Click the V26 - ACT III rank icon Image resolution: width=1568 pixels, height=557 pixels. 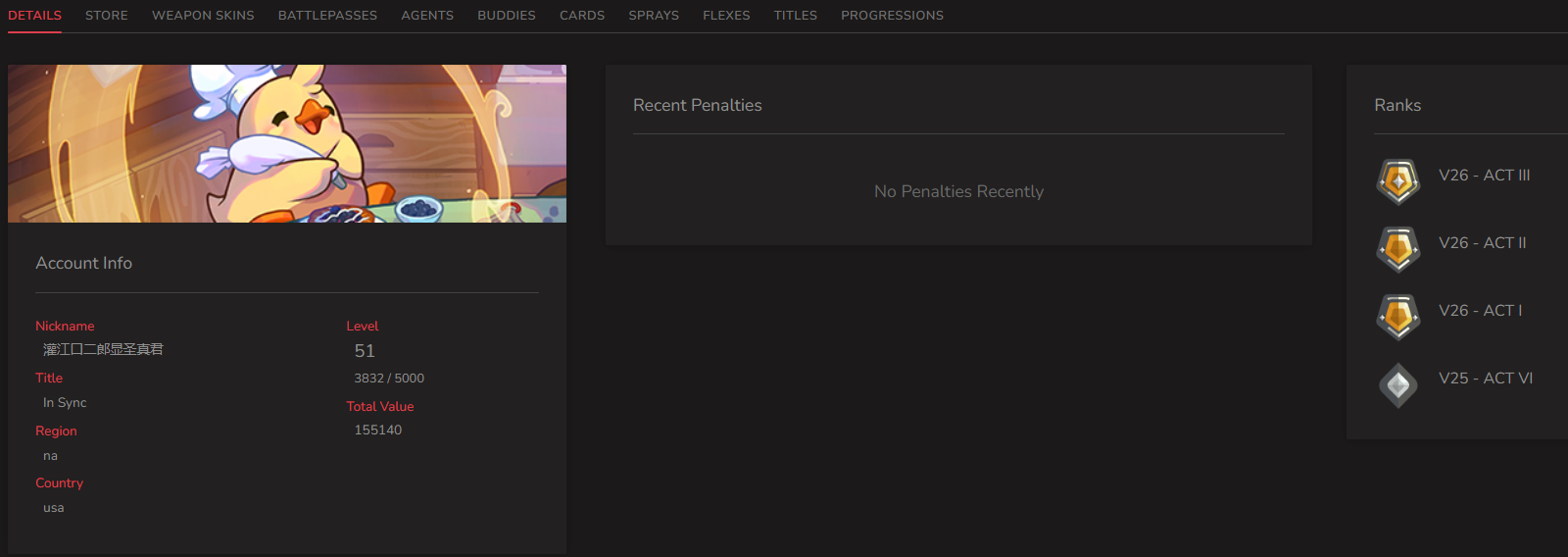coord(1398,181)
